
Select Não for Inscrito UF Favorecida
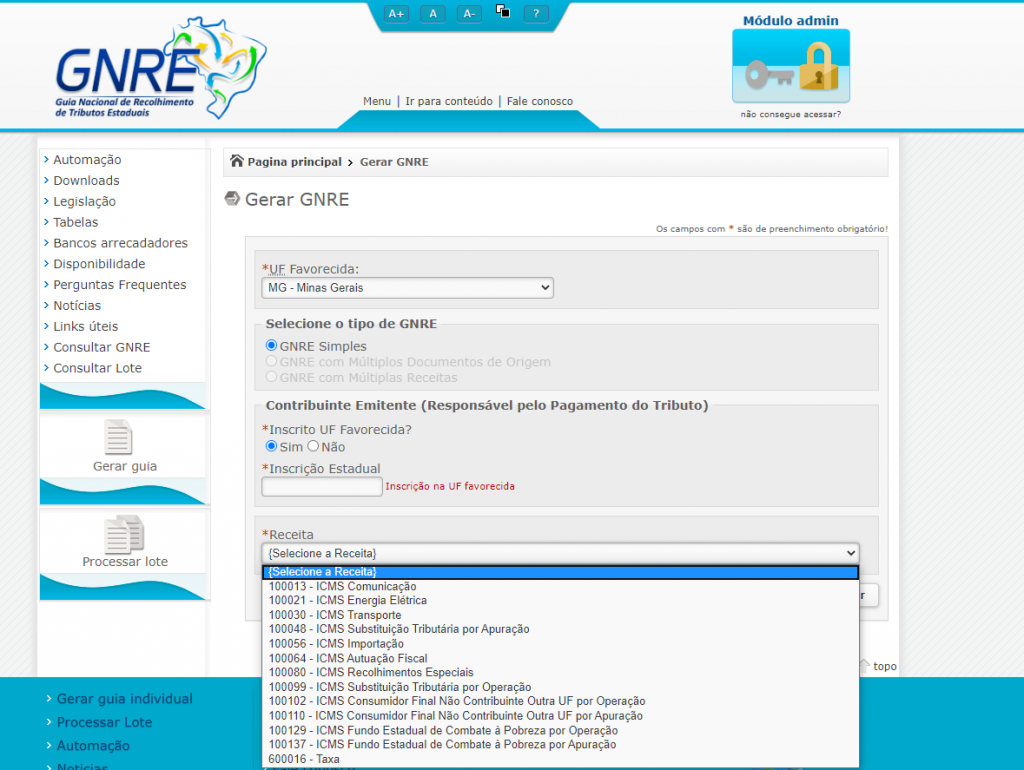click(313, 446)
